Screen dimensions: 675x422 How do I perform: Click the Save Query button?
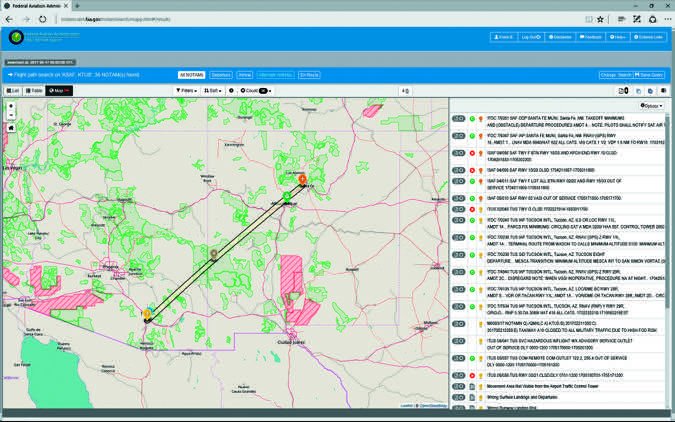650,75
